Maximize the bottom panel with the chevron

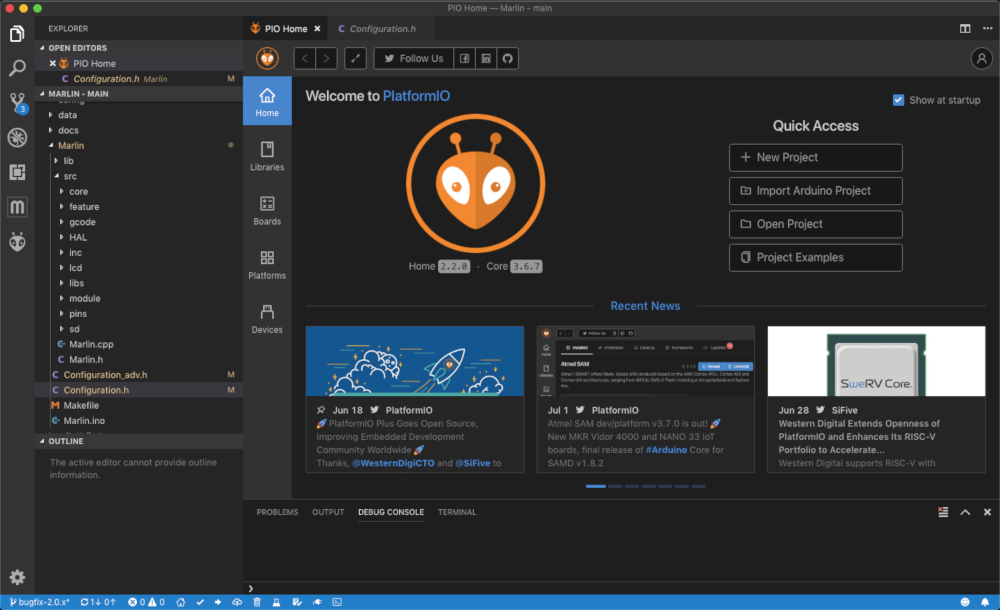pos(966,512)
